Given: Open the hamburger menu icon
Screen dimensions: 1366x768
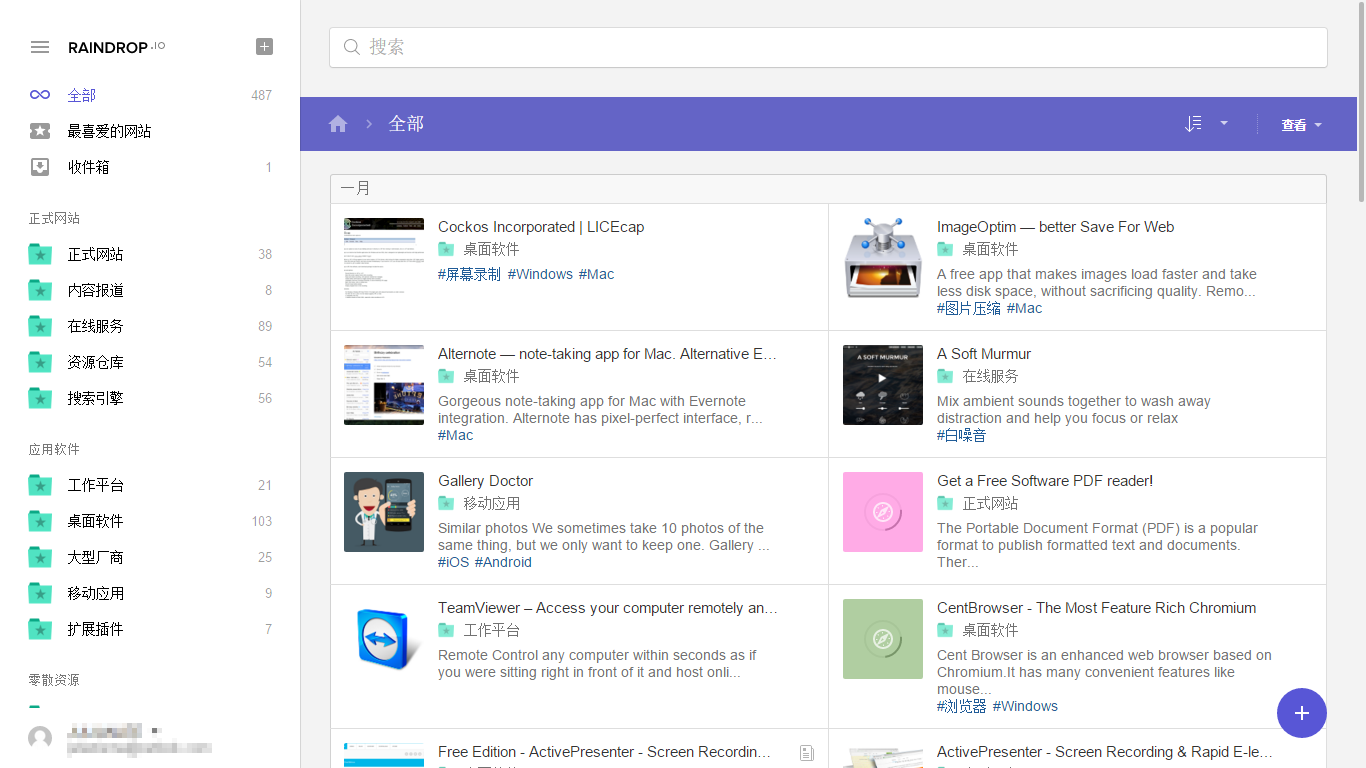Looking at the screenshot, I should pos(40,47).
